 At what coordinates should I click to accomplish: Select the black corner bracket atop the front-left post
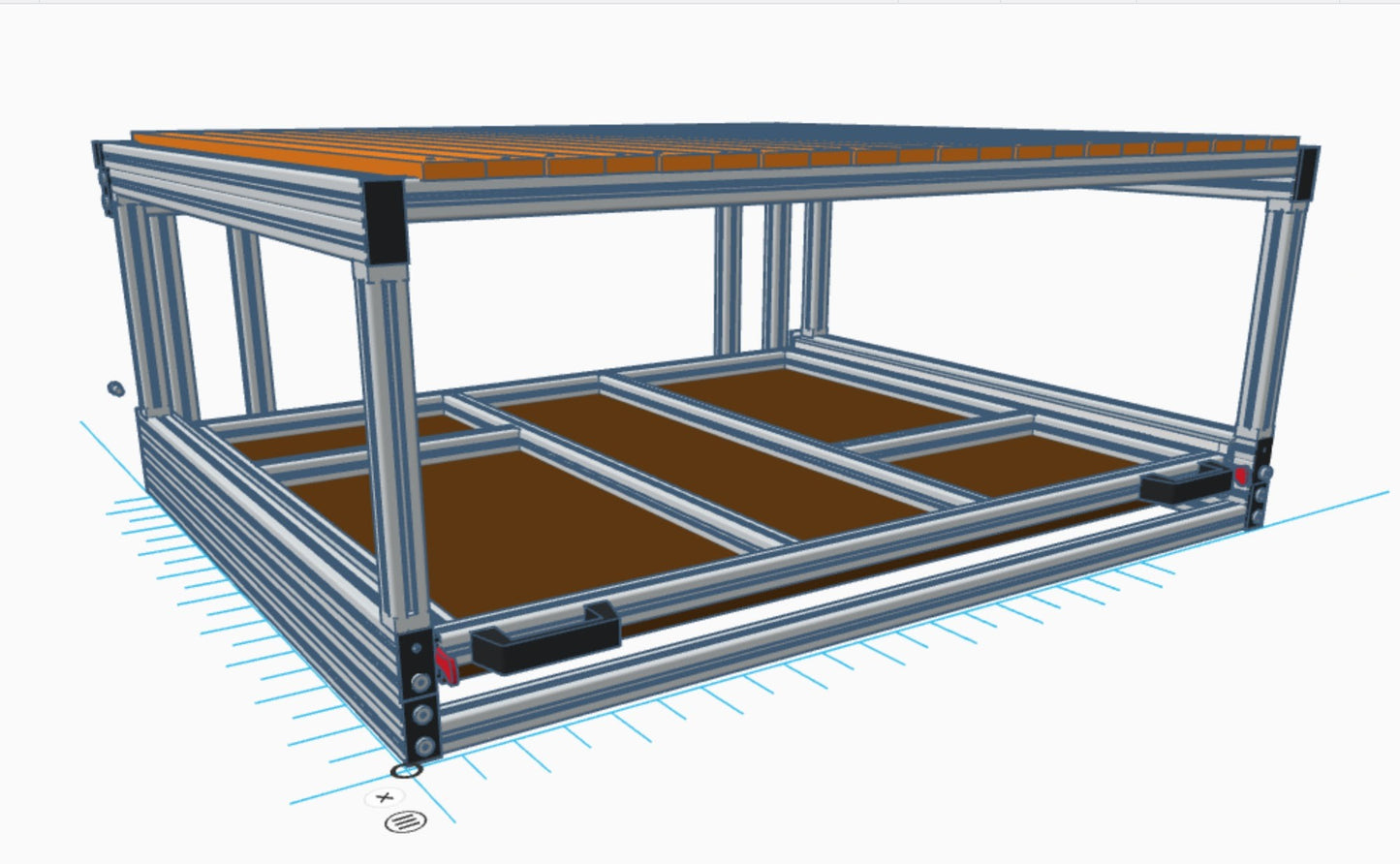pyautogui.click(x=387, y=222)
